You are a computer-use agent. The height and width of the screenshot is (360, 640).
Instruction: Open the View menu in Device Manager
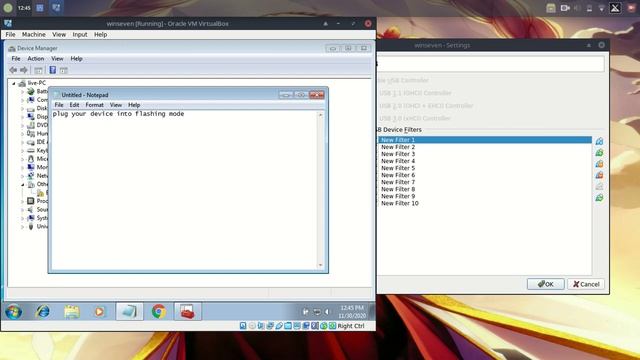57,59
